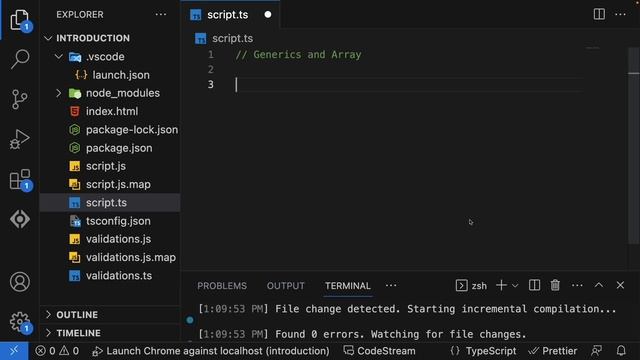Click Launch Chrome against localhost status item

pyautogui.click(x=211, y=351)
